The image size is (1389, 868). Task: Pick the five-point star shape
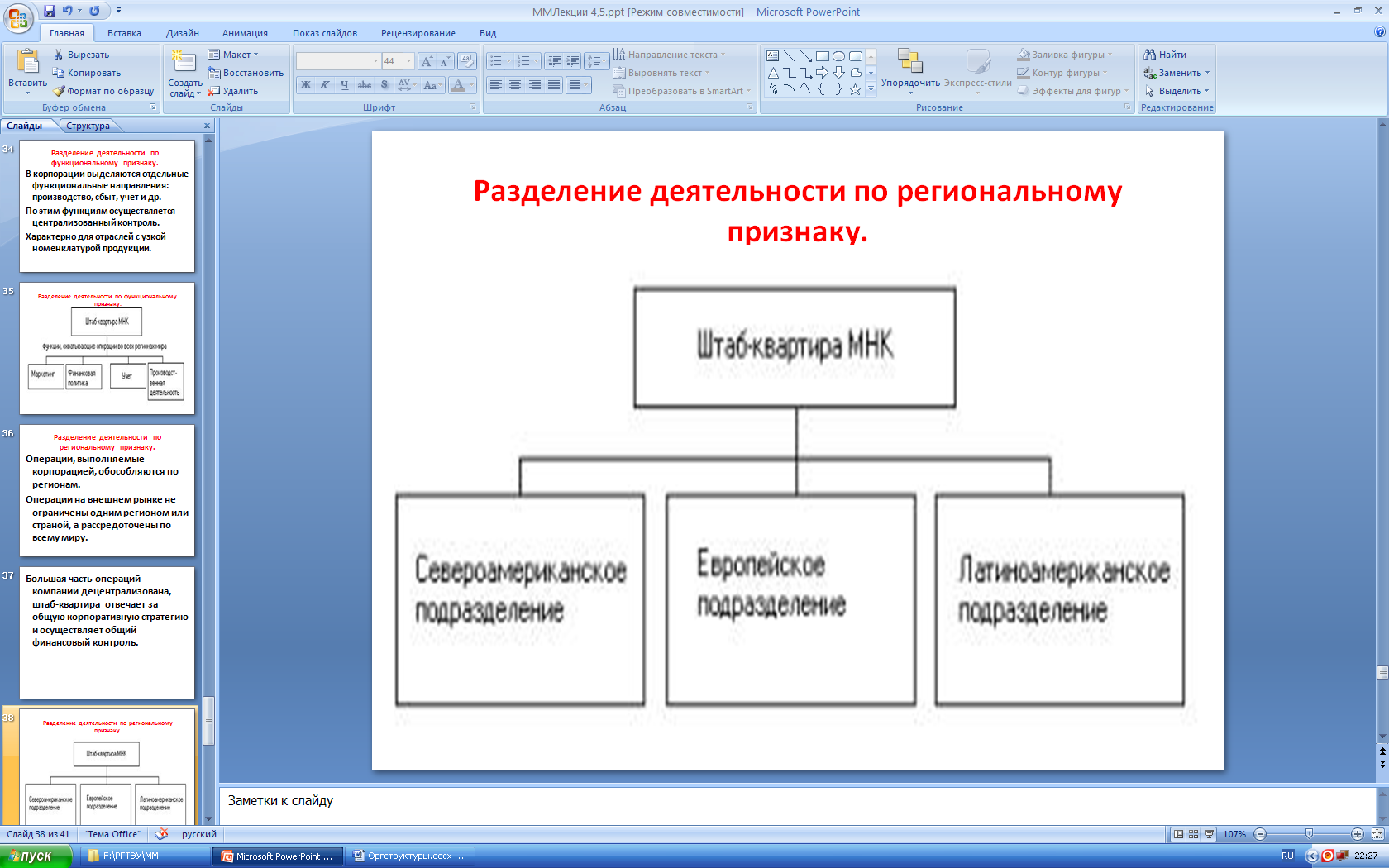click(856, 89)
